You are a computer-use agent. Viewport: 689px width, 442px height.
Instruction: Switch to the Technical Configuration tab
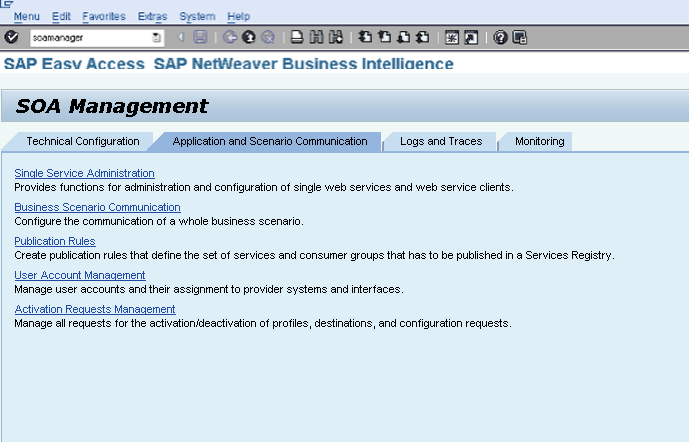pyautogui.click(x=83, y=141)
